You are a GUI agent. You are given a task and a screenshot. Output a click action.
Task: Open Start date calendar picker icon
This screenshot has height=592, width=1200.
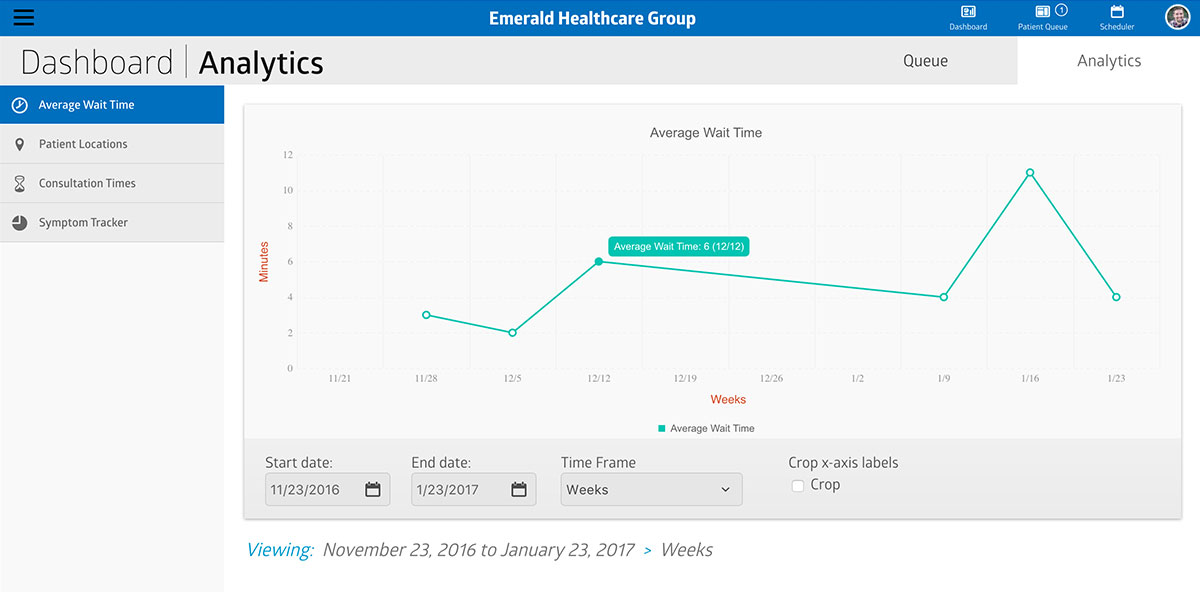point(373,490)
